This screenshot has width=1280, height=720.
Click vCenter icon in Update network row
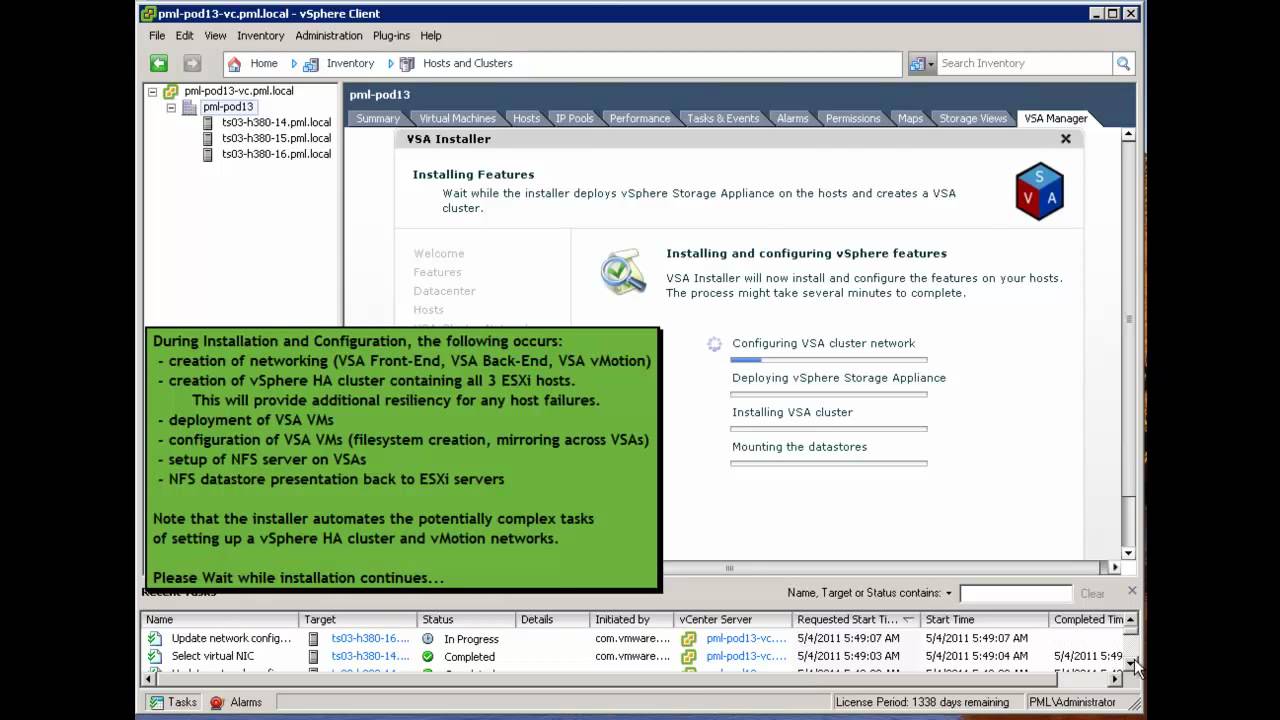pos(688,638)
